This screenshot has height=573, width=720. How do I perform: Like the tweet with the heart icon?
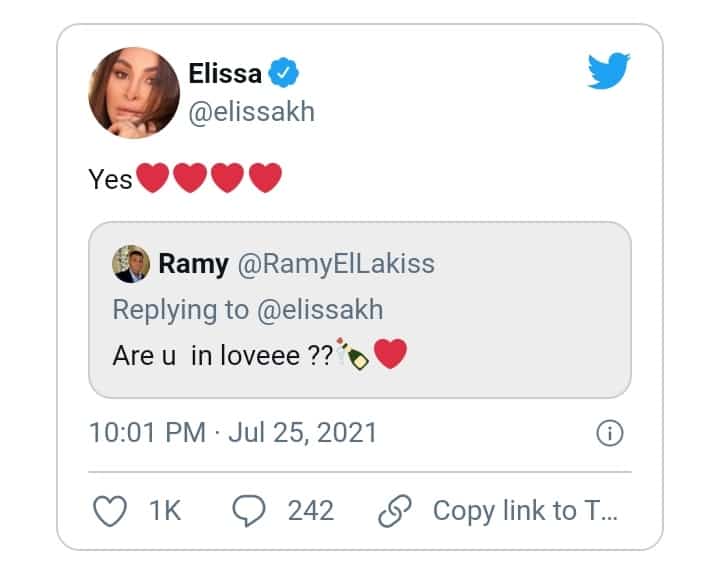[110, 511]
